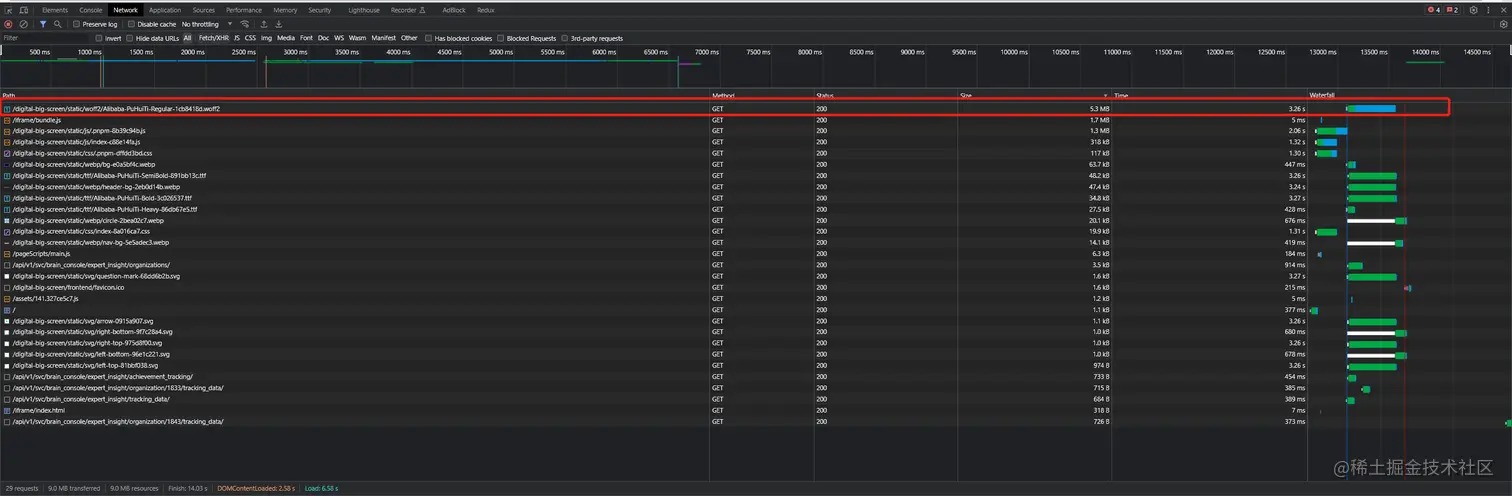Open DevTools settings gear in tab bar
The height and width of the screenshot is (496, 1512).
[1473, 10]
